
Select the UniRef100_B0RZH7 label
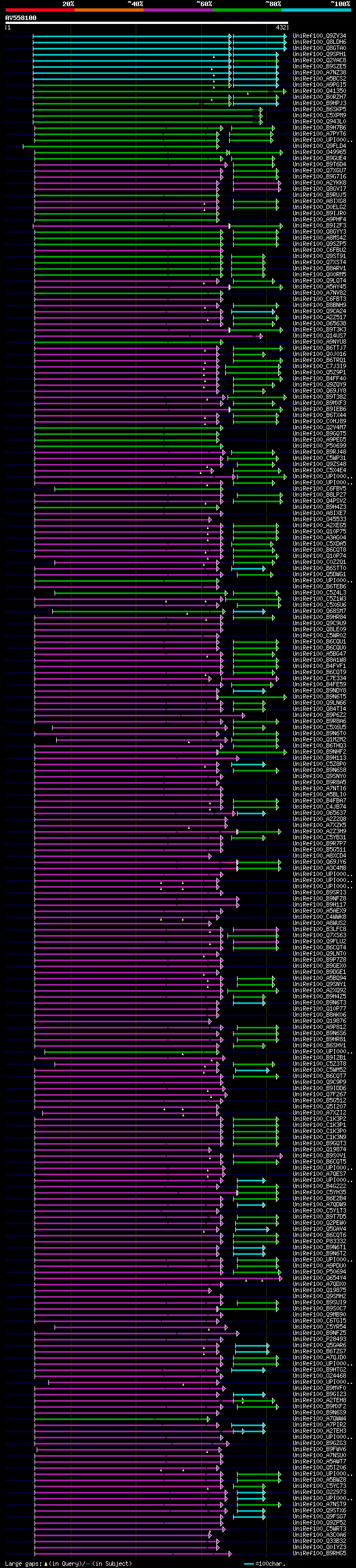(x=319, y=97)
